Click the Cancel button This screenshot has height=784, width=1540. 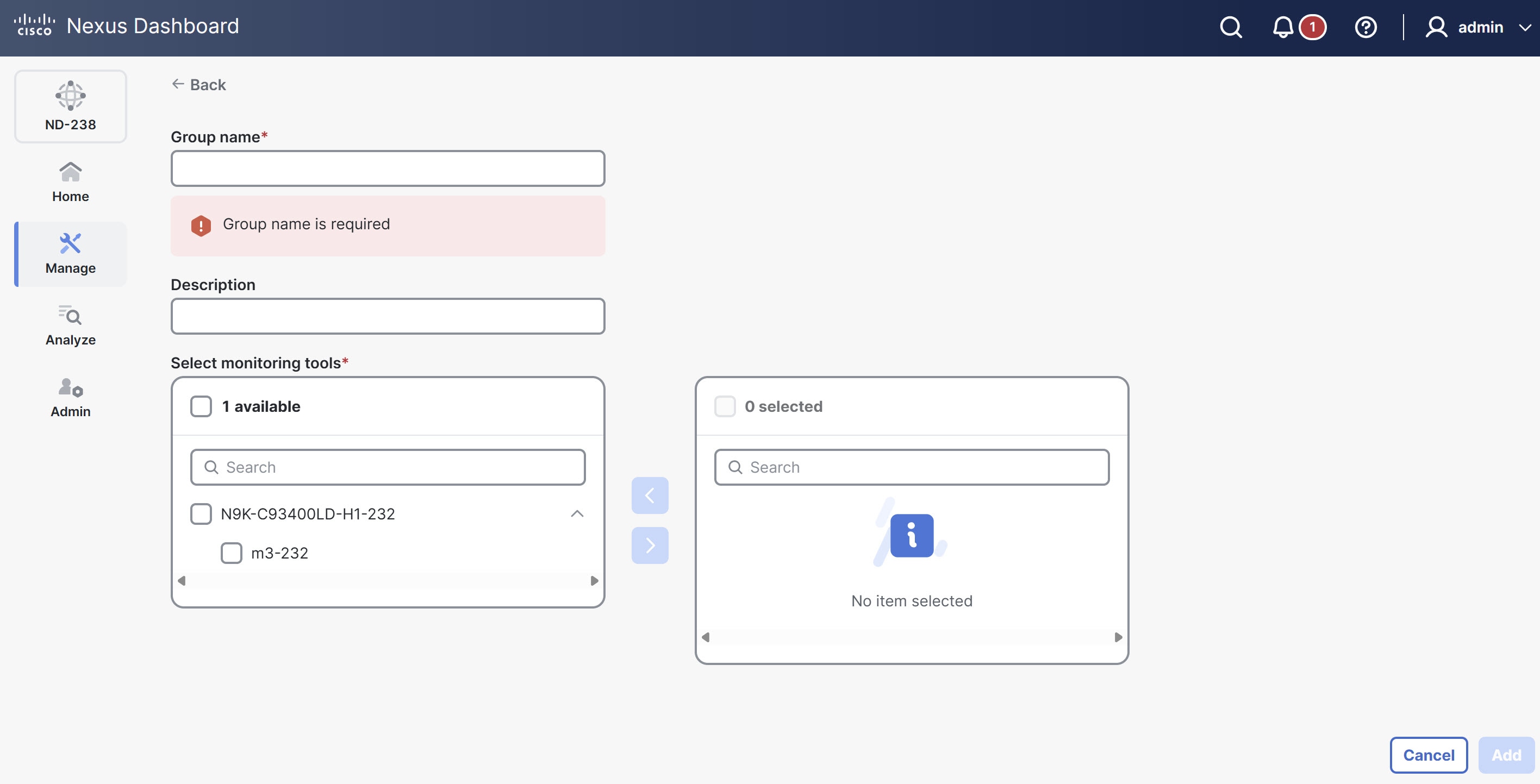1429,755
